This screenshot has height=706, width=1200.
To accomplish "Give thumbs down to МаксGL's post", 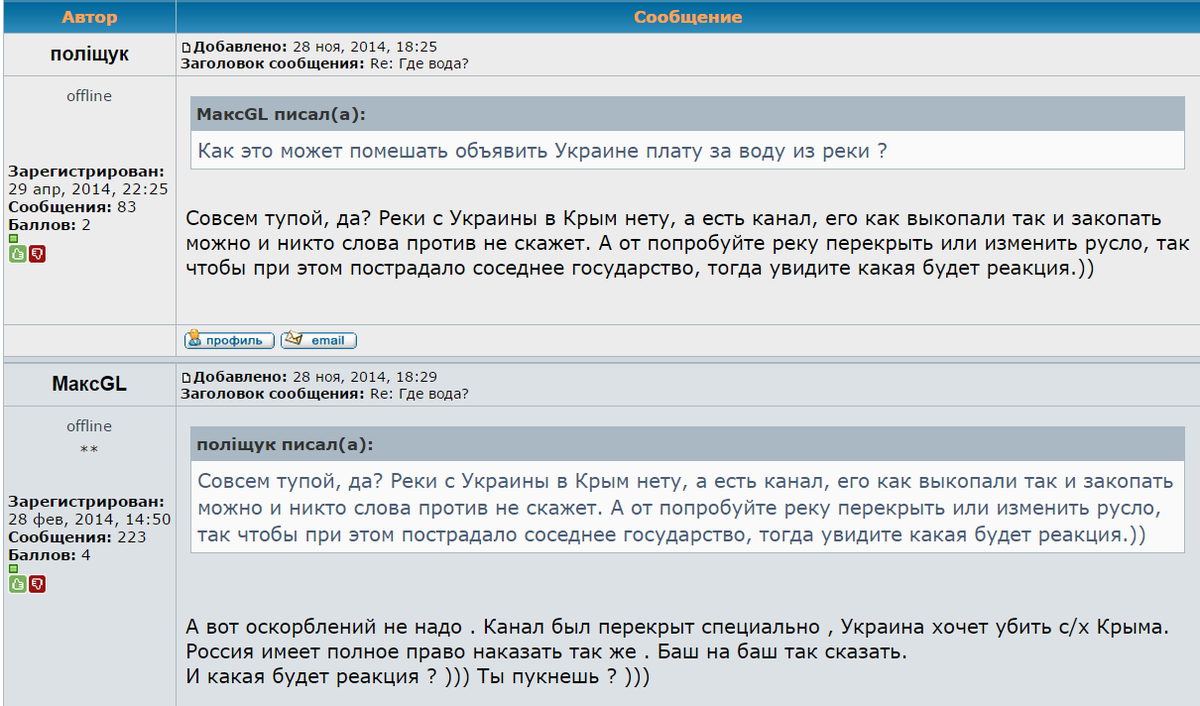I will [37, 584].
